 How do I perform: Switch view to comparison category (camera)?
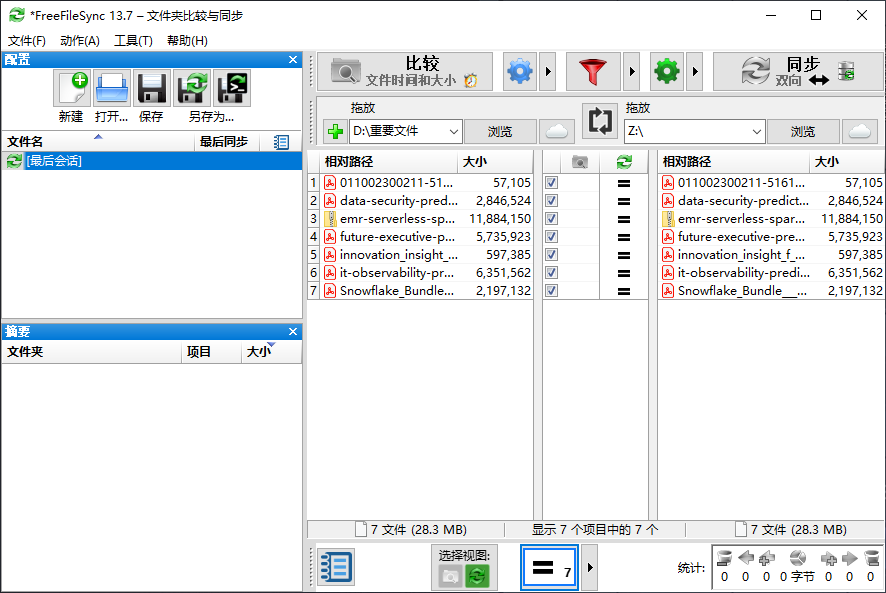tap(450, 577)
